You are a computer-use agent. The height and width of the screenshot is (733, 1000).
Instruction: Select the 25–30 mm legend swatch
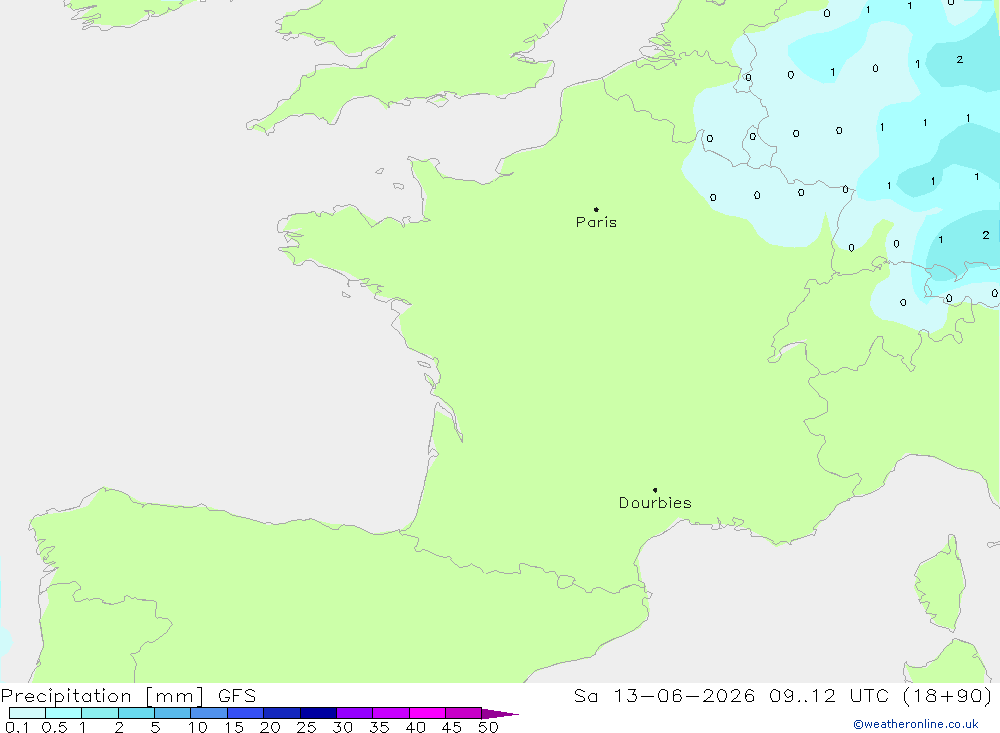(318, 713)
